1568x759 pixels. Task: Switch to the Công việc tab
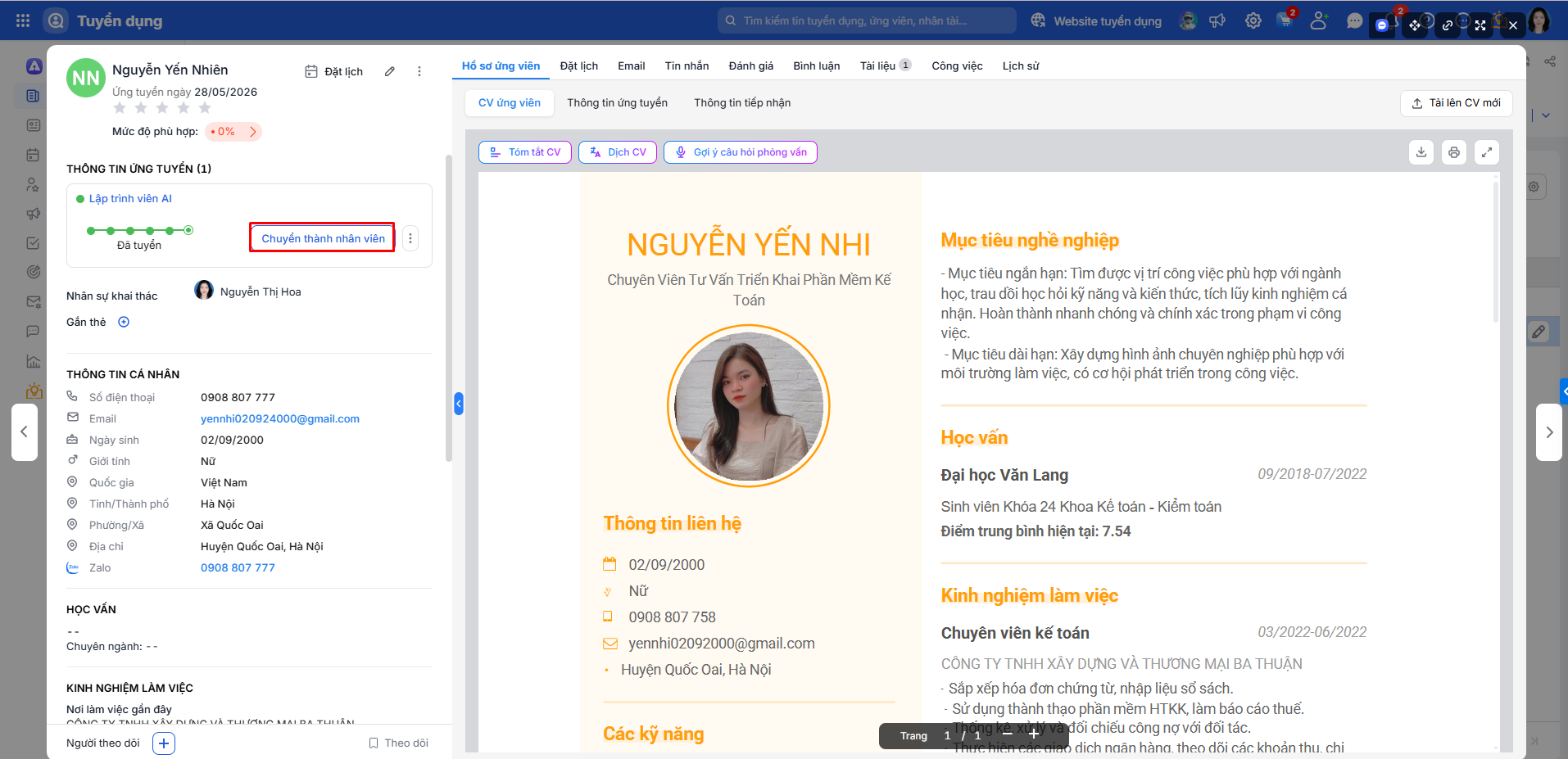pos(957,66)
